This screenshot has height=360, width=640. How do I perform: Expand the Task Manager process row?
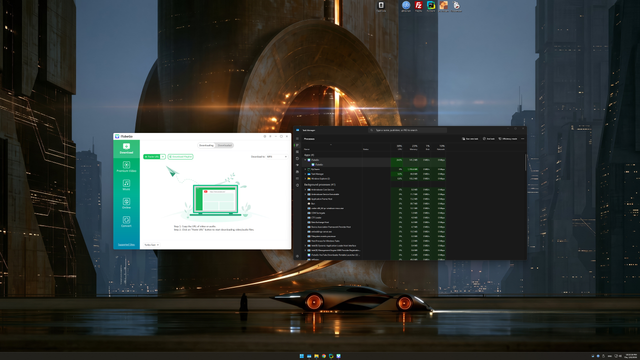pyautogui.click(x=305, y=174)
